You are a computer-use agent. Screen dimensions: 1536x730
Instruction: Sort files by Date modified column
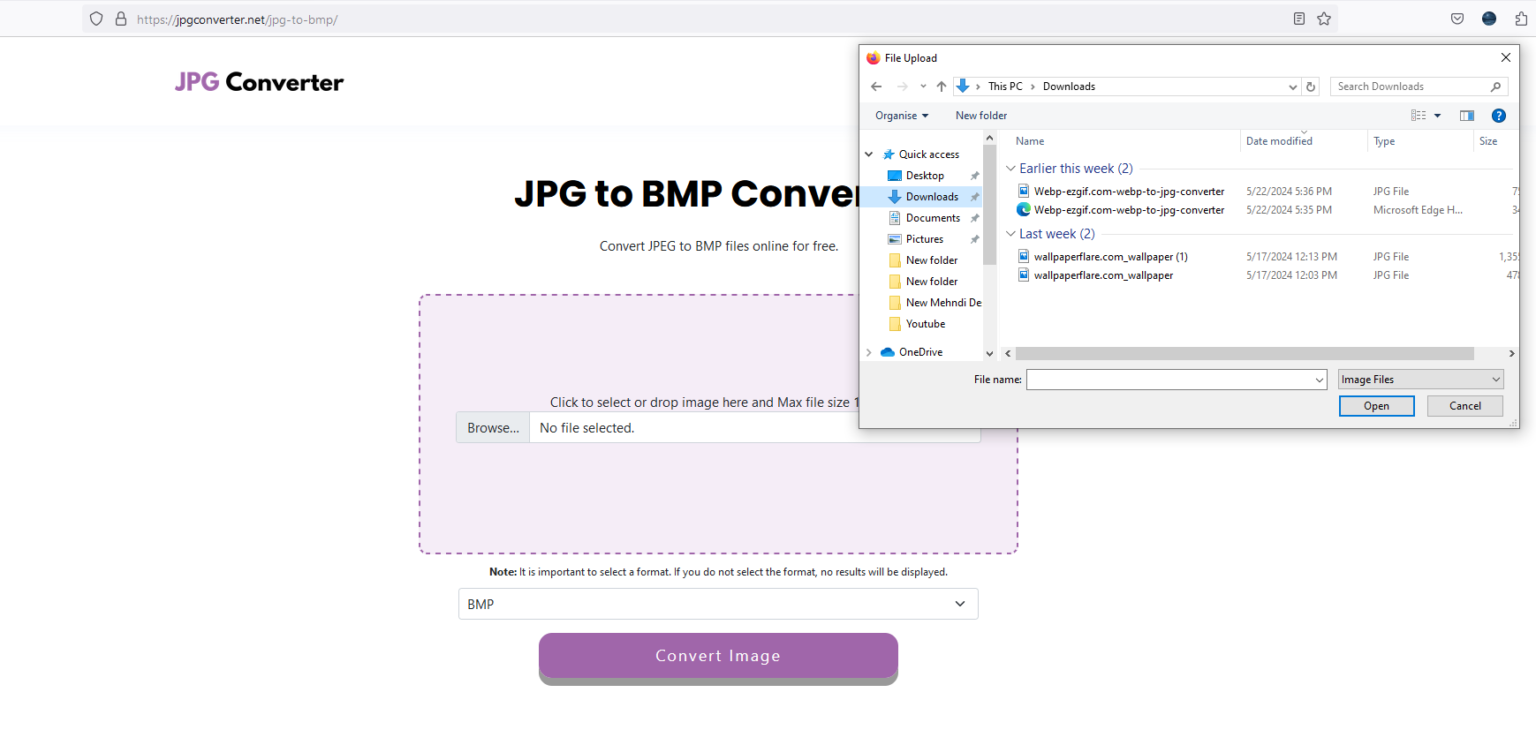coord(1279,141)
